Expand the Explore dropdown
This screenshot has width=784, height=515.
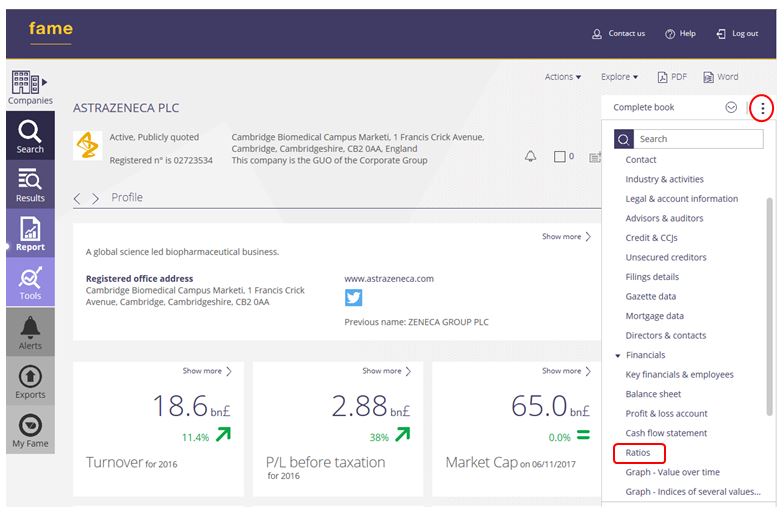(619, 77)
